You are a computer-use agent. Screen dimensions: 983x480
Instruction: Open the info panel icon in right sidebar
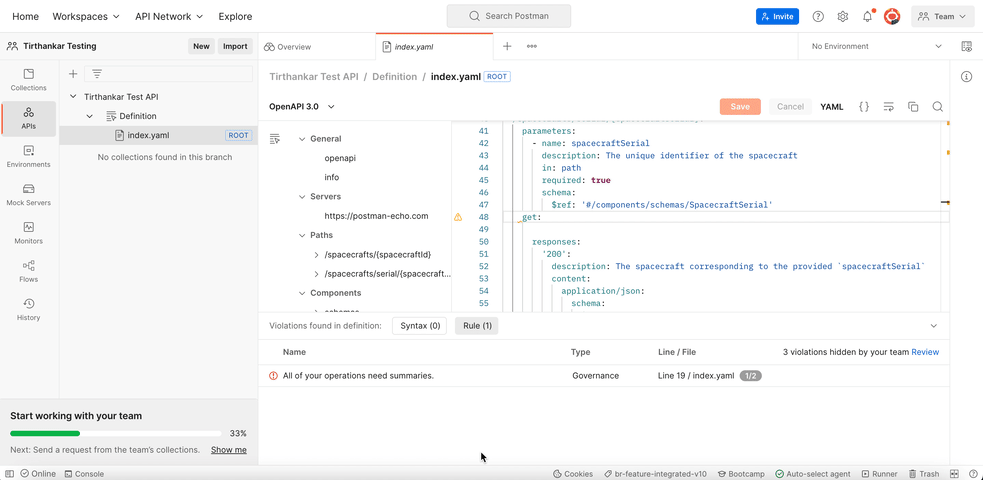[966, 76]
